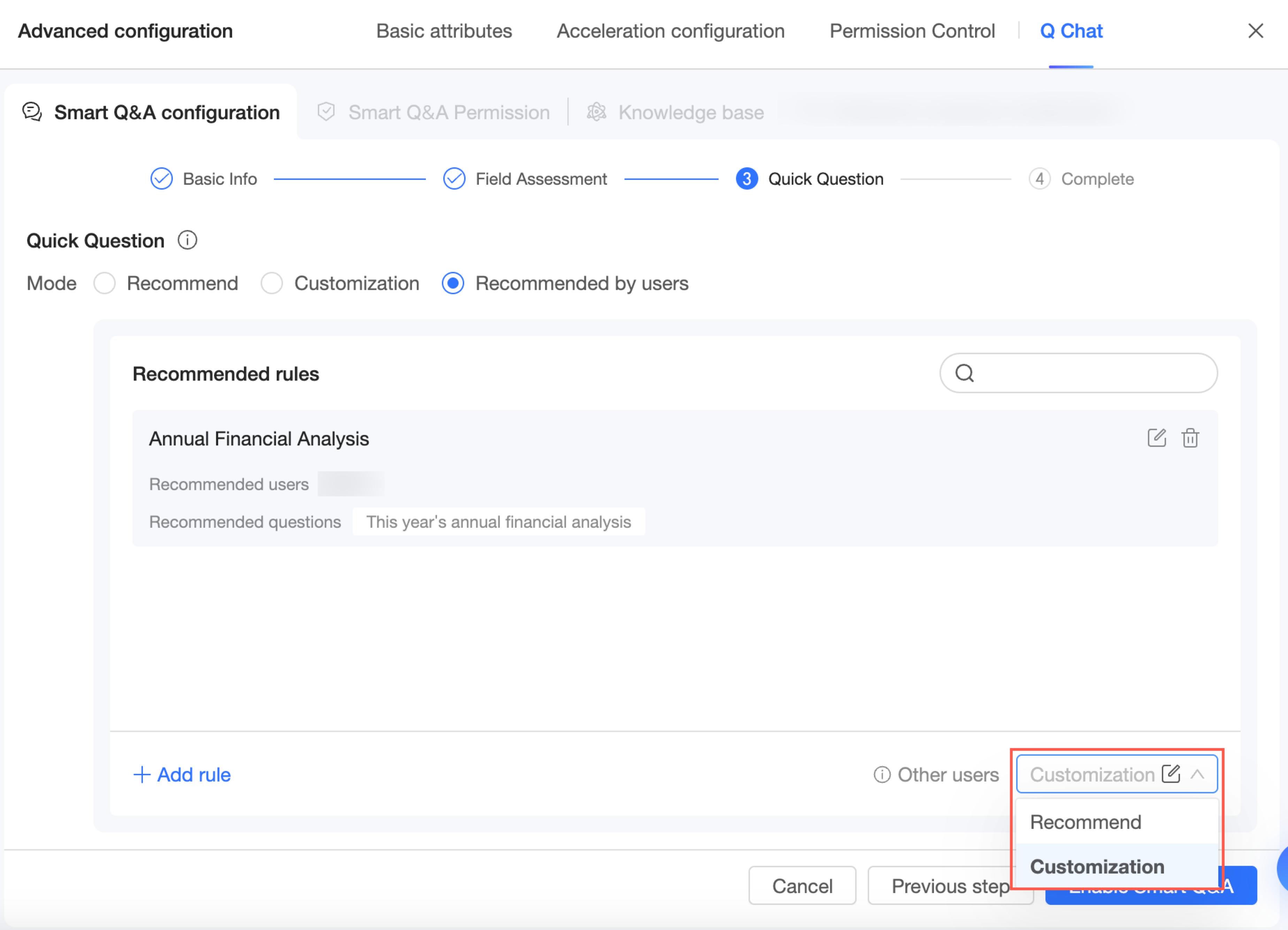
Task: Select Recommended by users radio button
Action: [x=453, y=283]
